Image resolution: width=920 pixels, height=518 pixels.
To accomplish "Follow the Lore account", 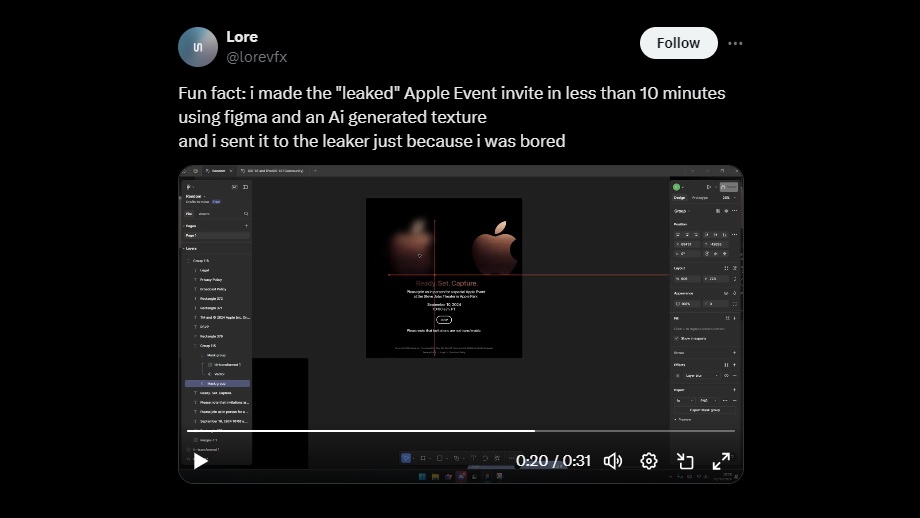I will click(678, 43).
